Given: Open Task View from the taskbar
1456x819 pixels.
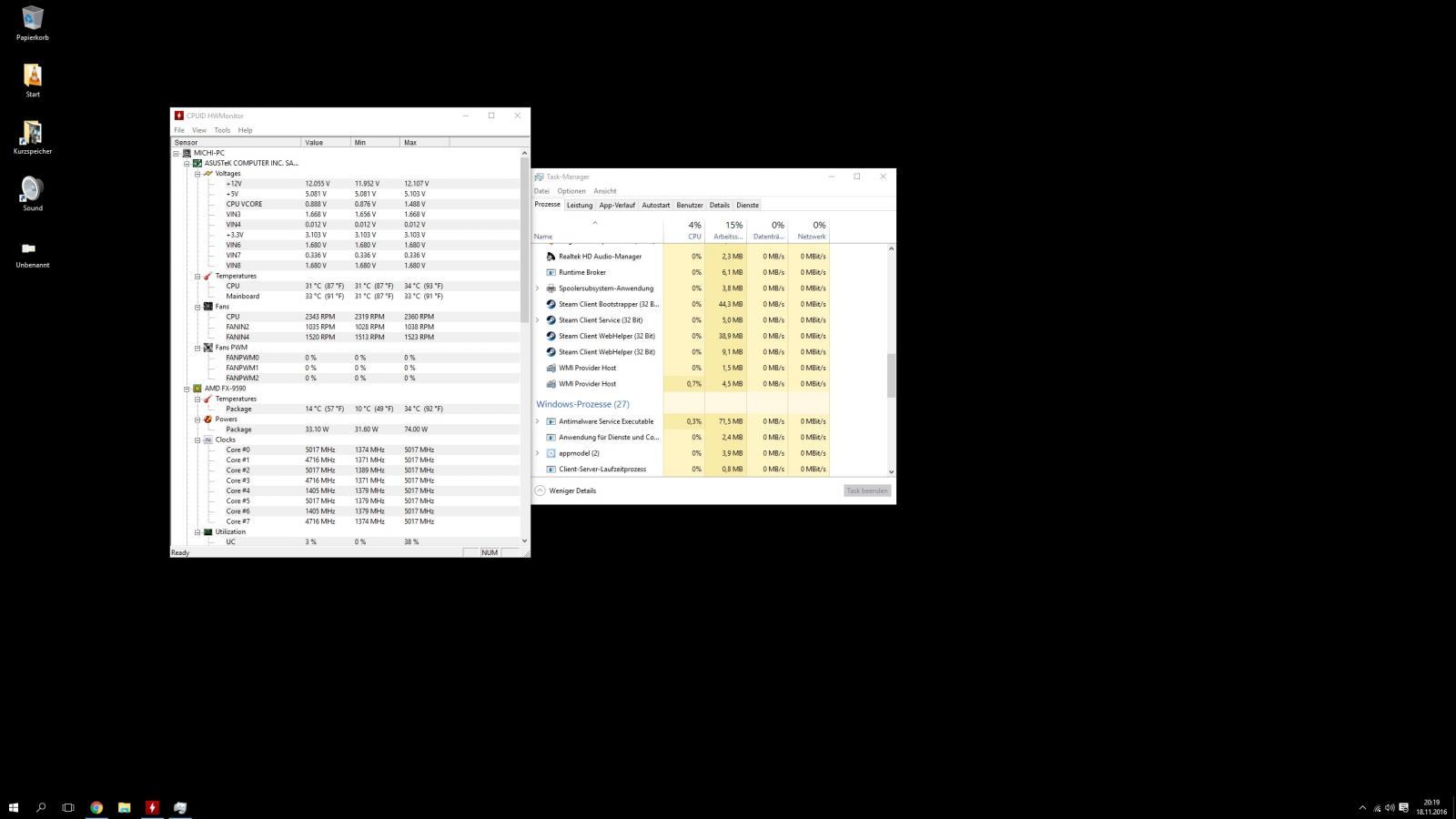Looking at the screenshot, I should [68, 807].
